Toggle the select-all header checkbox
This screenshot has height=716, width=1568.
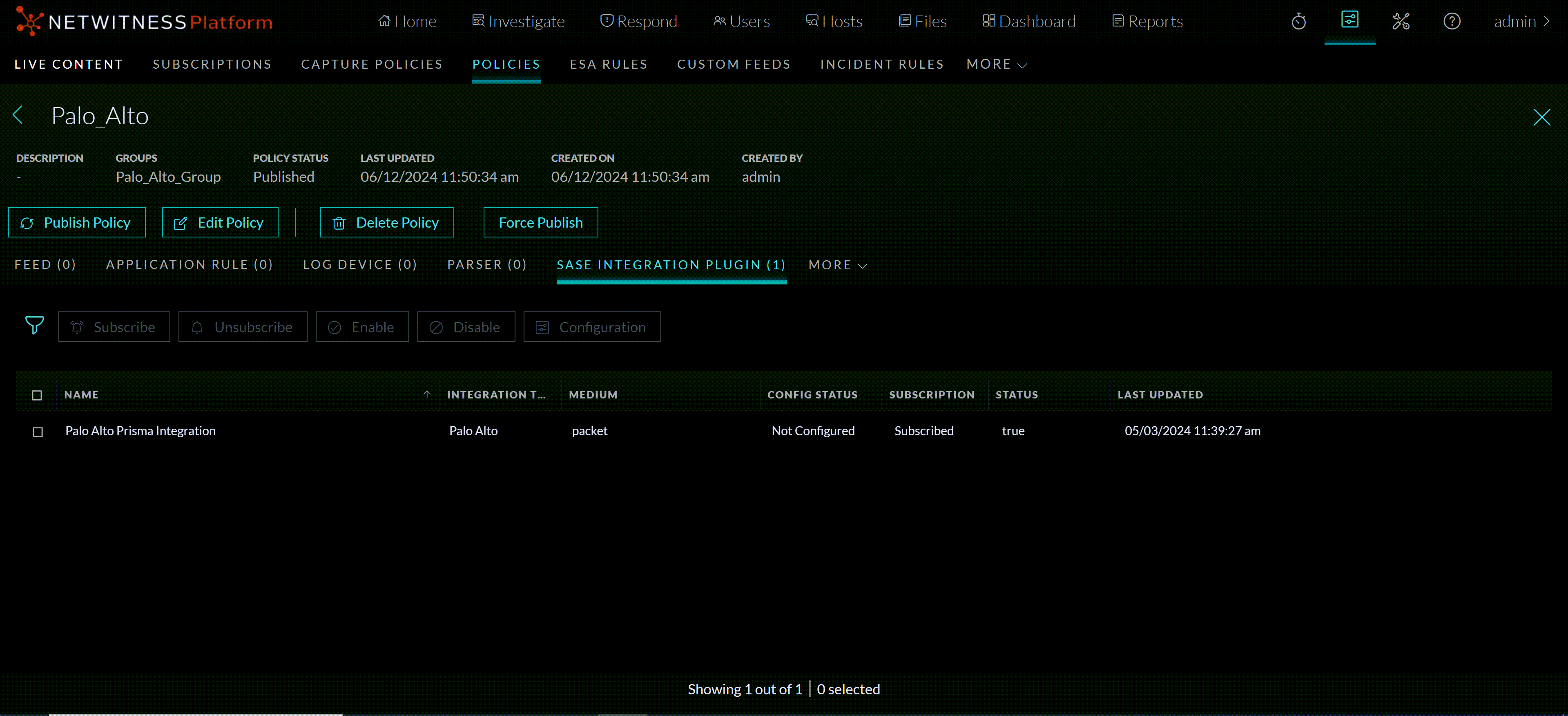pos(37,395)
